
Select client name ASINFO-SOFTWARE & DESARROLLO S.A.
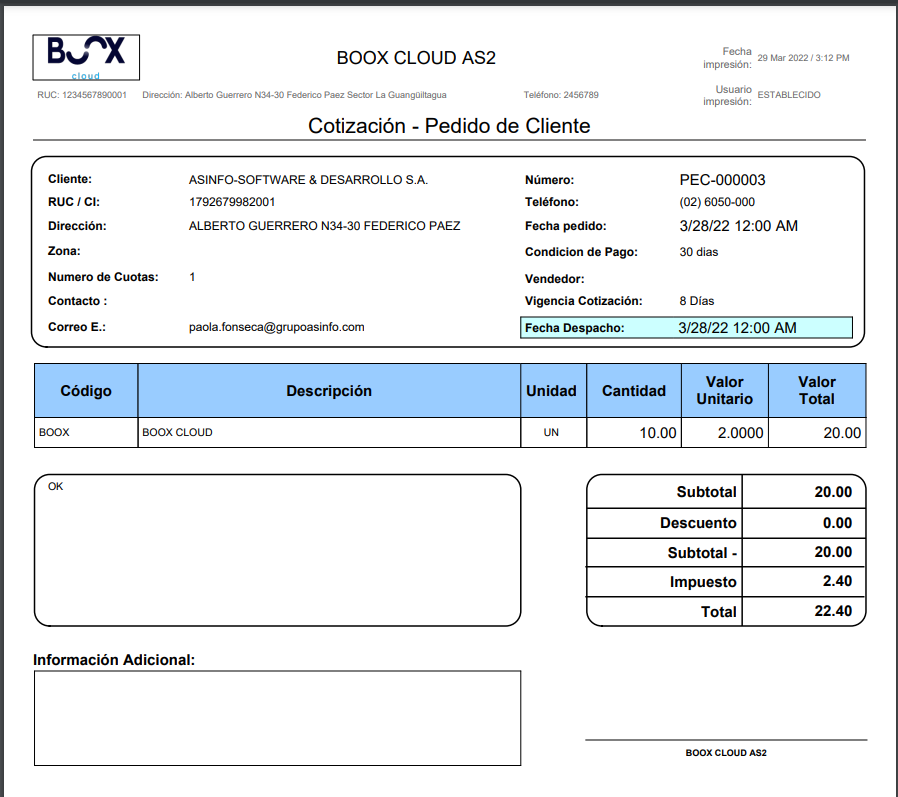click(x=308, y=180)
